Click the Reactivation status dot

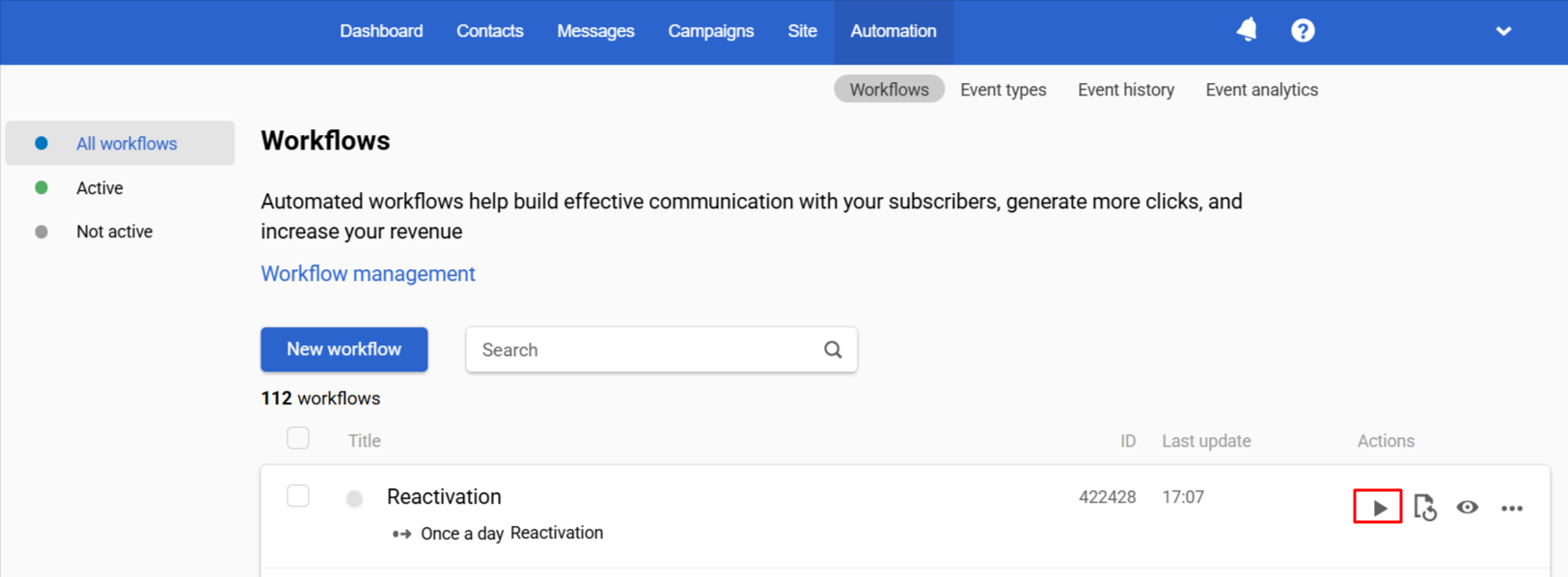click(355, 499)
